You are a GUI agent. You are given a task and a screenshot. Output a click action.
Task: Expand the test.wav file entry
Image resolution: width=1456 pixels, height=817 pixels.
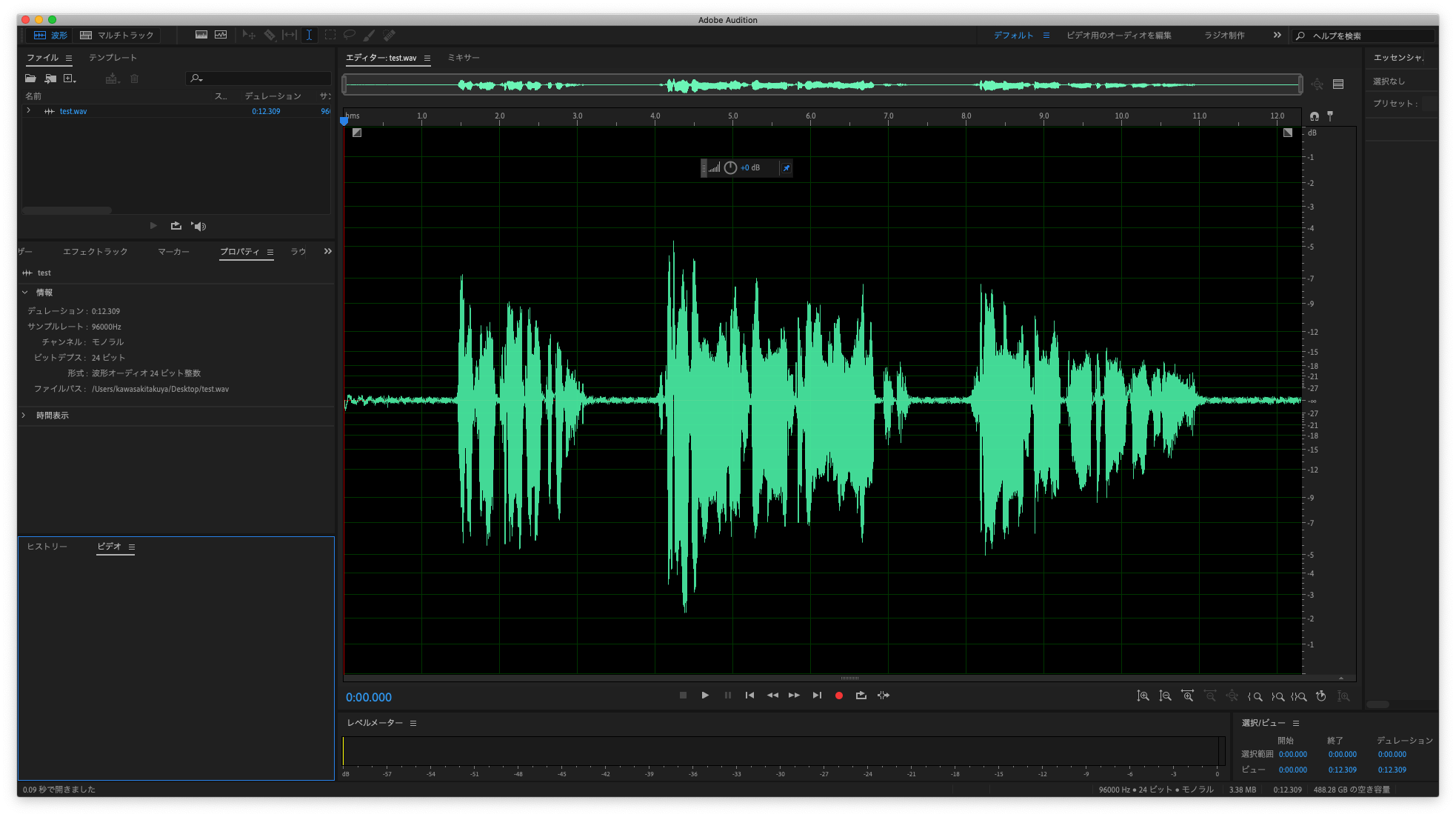pos(29,110)
